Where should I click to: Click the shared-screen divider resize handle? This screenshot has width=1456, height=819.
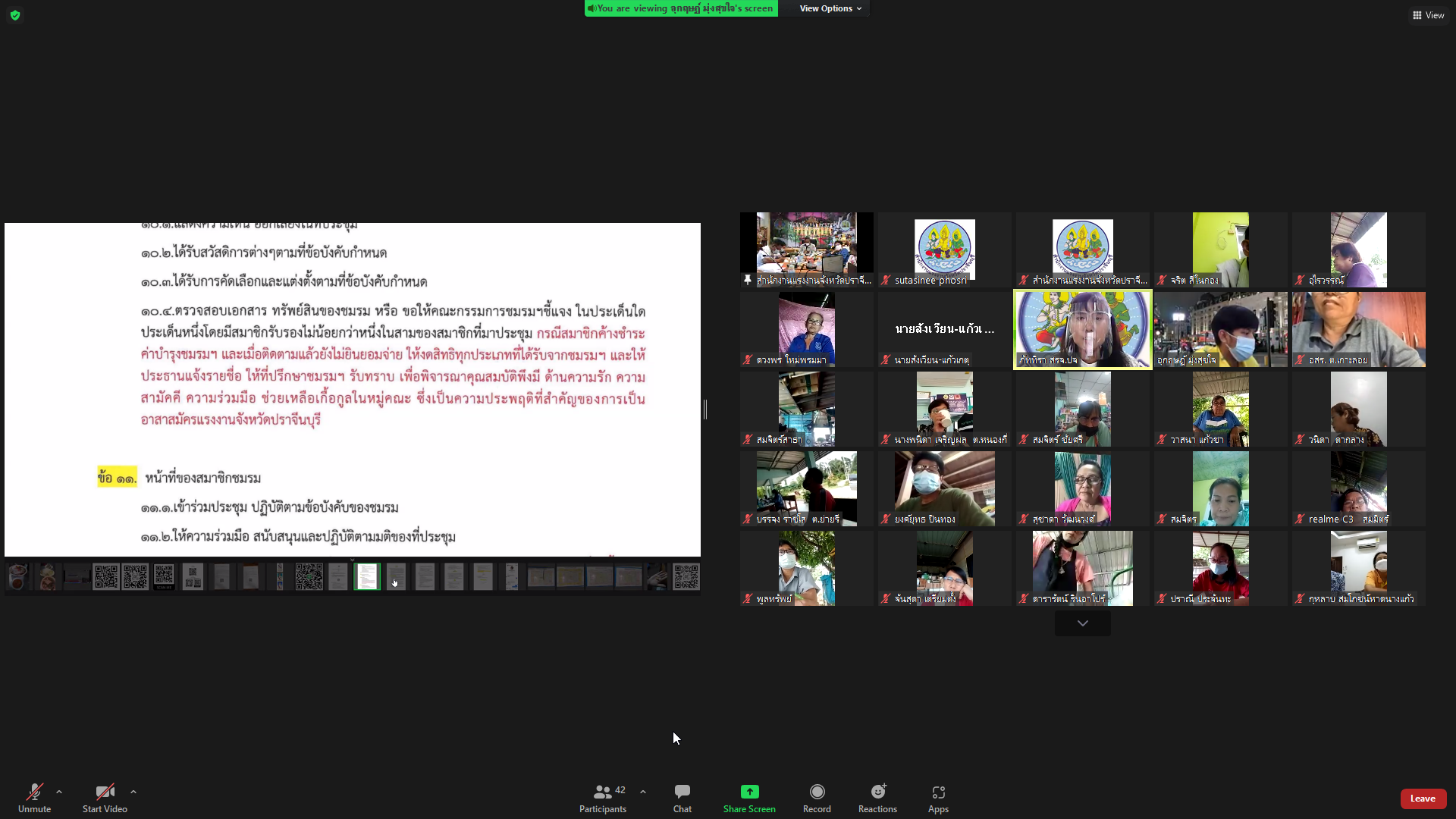[x=705, y=409]
